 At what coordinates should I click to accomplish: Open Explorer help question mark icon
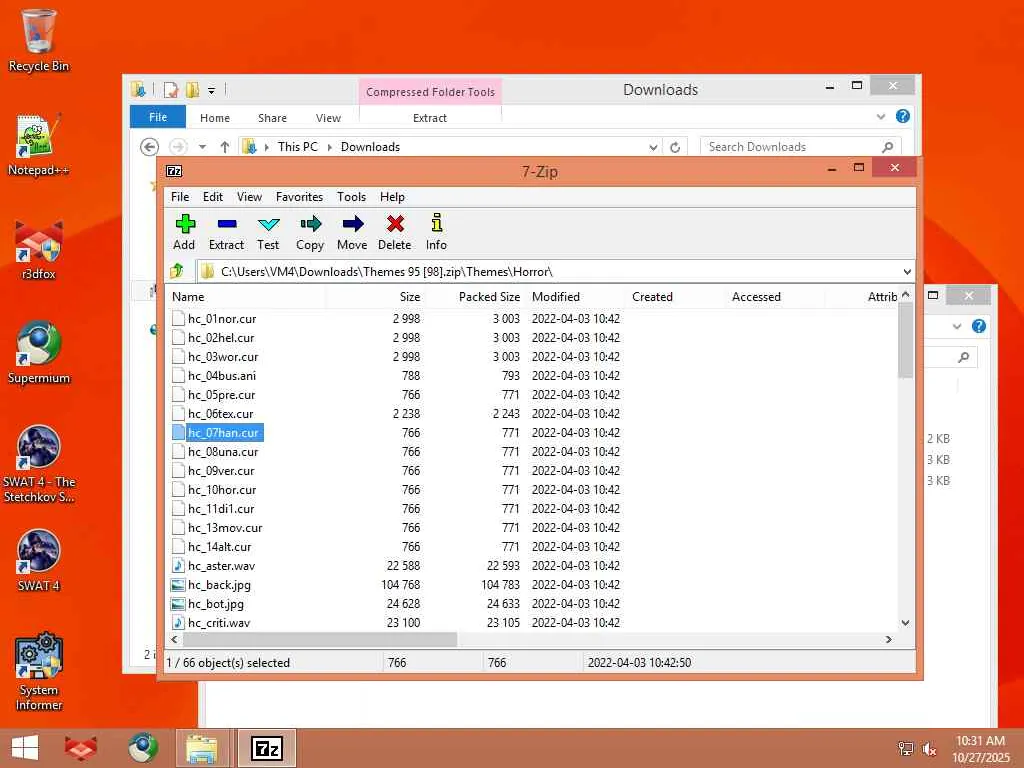pos(903,116)
